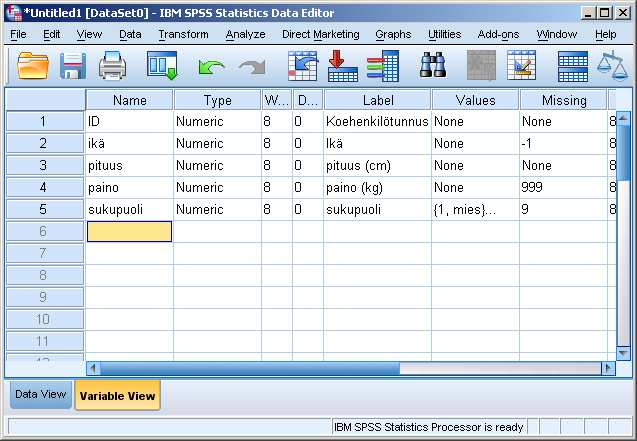
Task: Click the Type column header
Action: 217,100
